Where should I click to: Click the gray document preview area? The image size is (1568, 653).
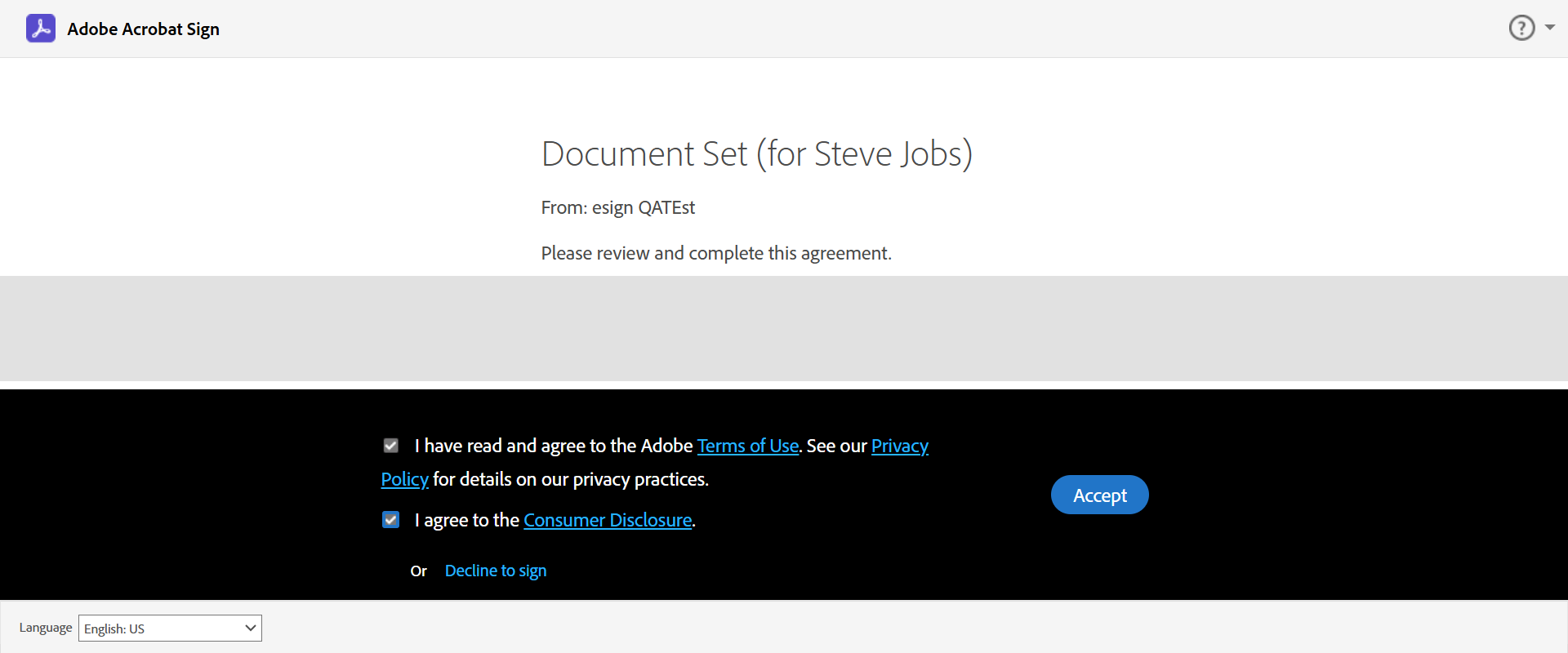coord(784,328)
